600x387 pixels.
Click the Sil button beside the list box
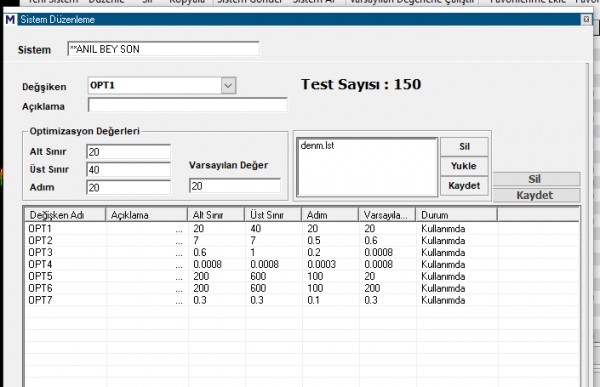[x=464, y=147]
